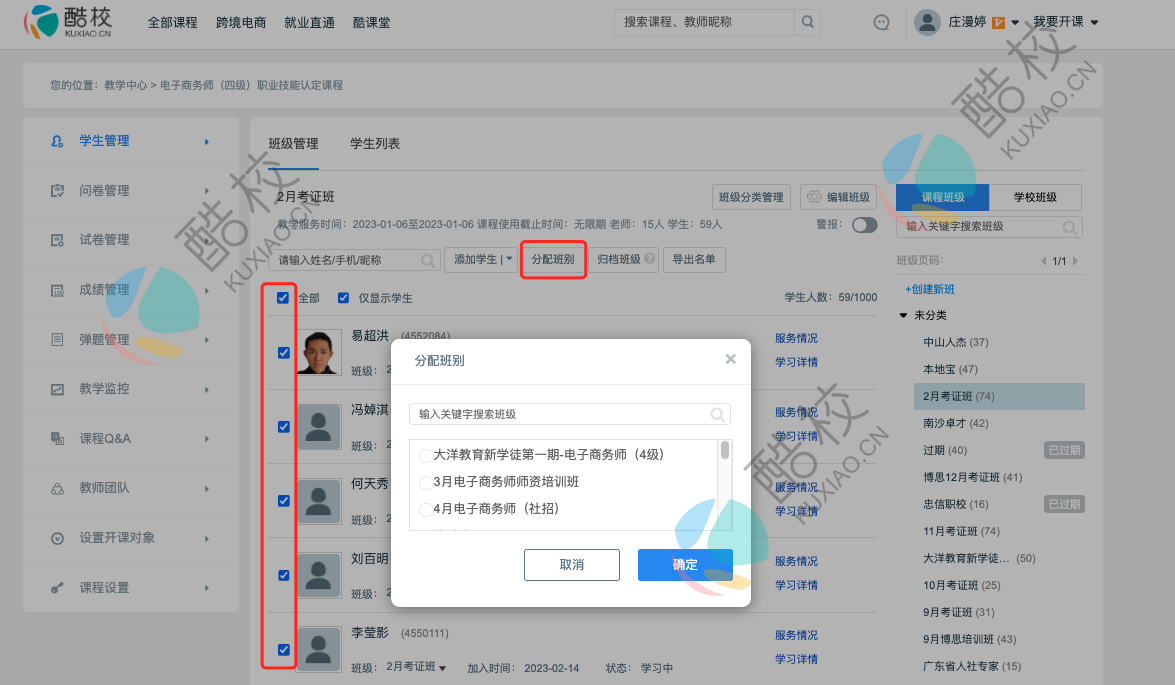Click the Kuxiao logo in the header
This screenshot has height=685, width=1175.
pos(68,22)
